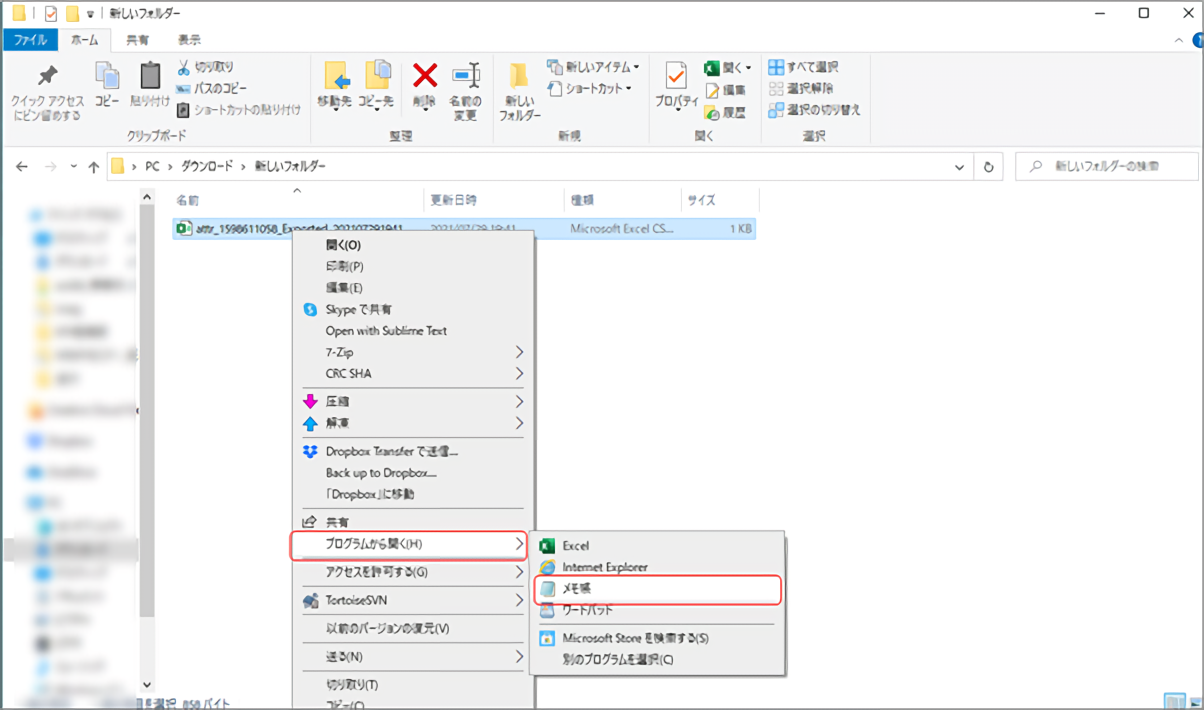The width and height of the screenshot is (1204, 710).
Task: Click Select All in ribbon
Action: tap(804, 67)
